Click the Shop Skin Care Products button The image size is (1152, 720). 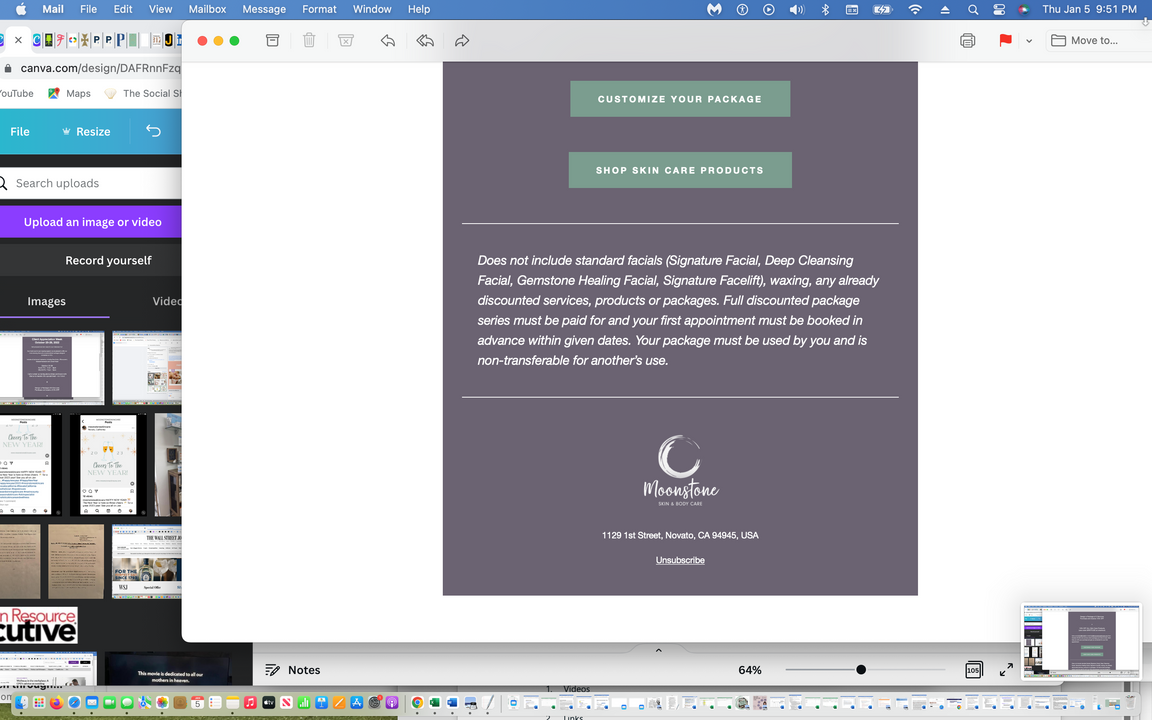point(680,170)
